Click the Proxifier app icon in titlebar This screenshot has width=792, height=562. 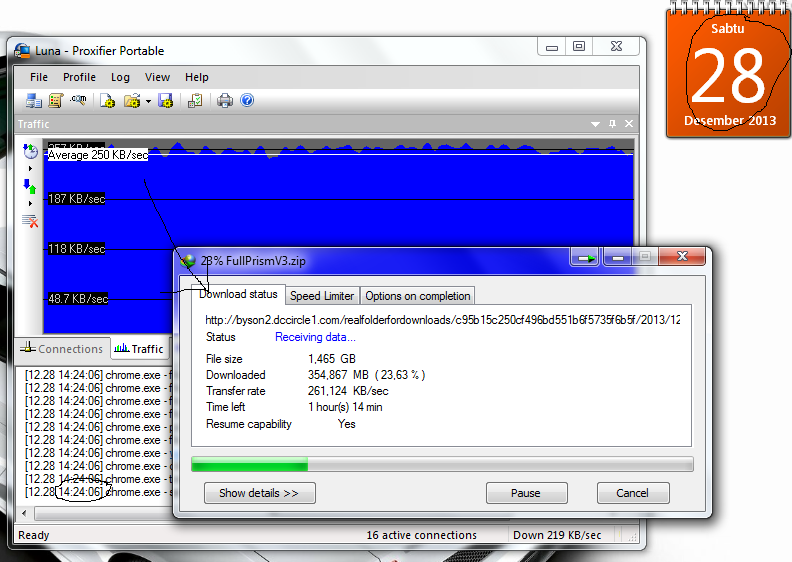(23, 50)
